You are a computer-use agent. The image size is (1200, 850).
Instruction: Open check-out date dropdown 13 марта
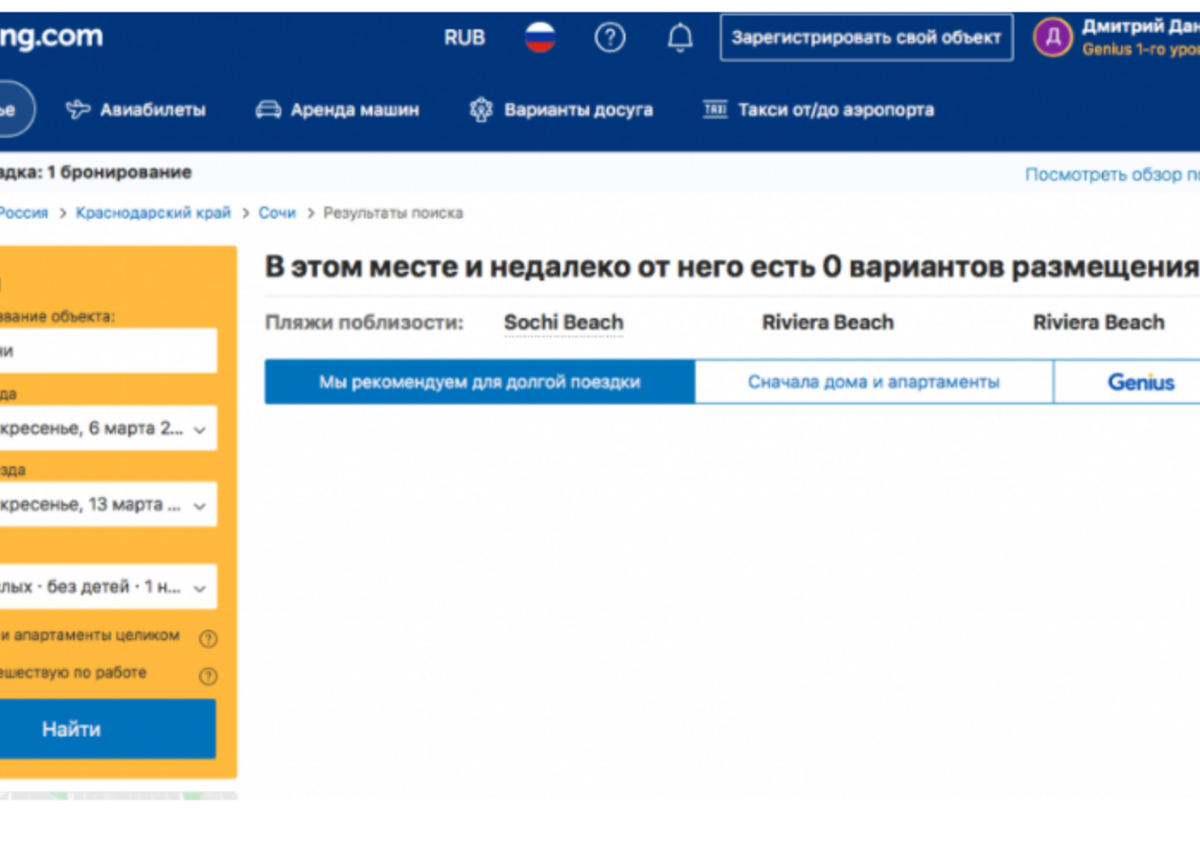pos(106,504)
